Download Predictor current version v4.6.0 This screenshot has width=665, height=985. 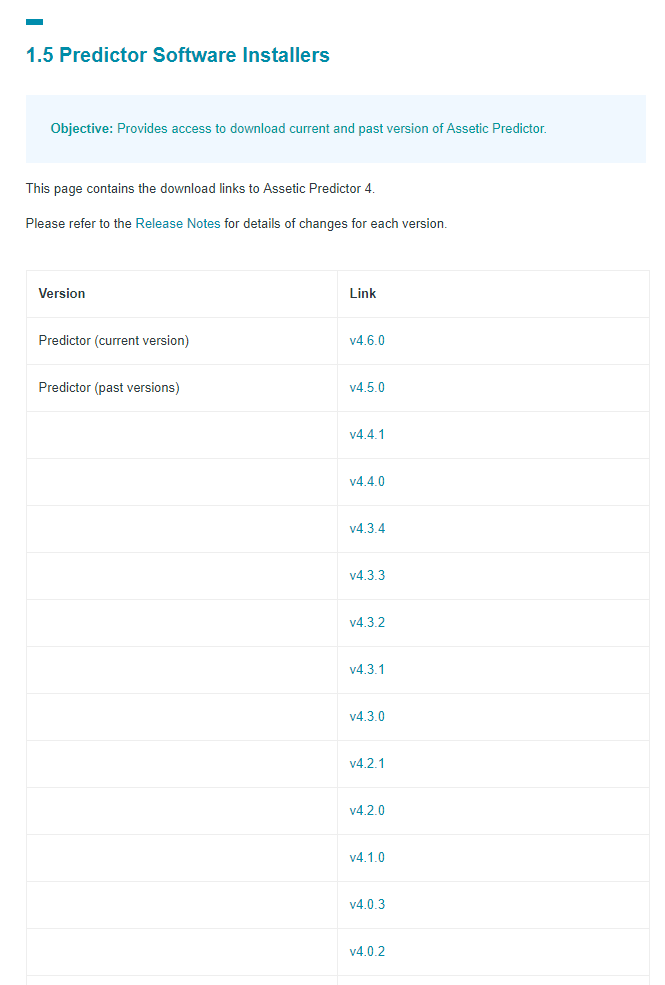pos(367,340)
